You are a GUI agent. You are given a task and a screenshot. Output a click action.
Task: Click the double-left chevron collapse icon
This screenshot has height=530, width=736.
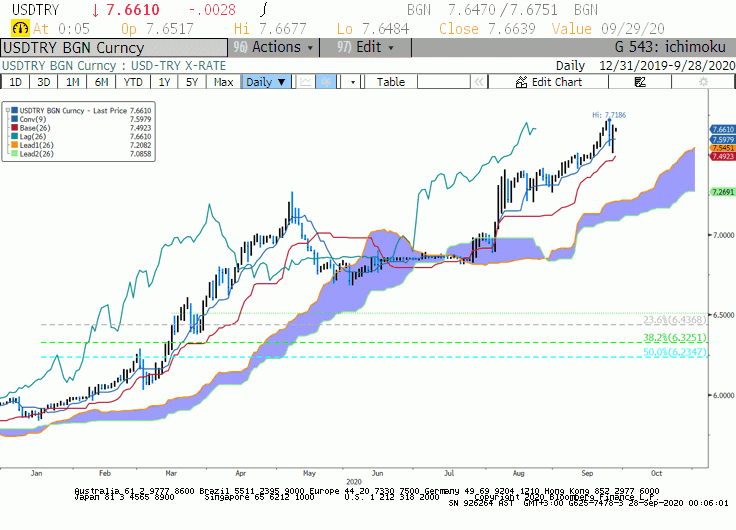coord(479,82)
